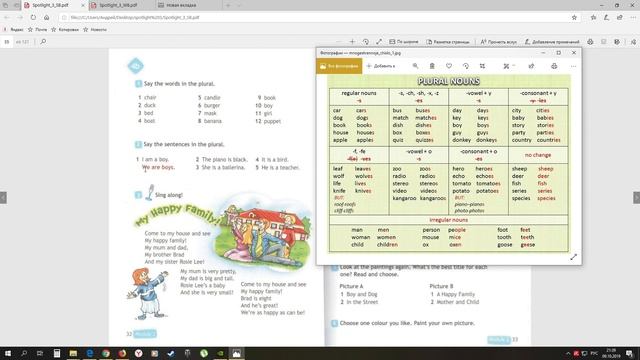Open browser settings and more menu
The image size is (640, 360).
point(633,18)
